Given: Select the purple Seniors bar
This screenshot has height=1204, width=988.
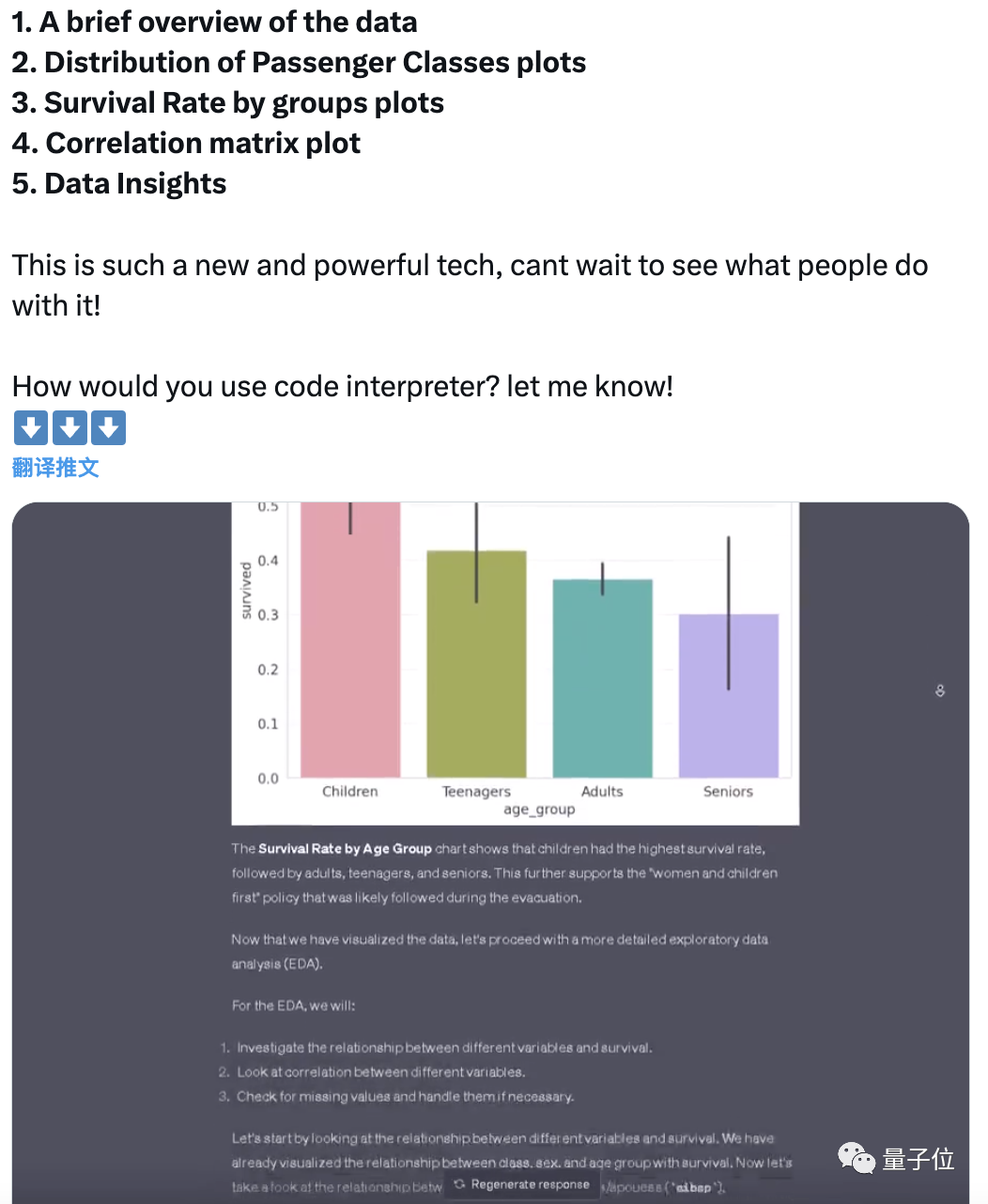Looking at the screenshot, I should pyautogui.click(x=729, y=696).
